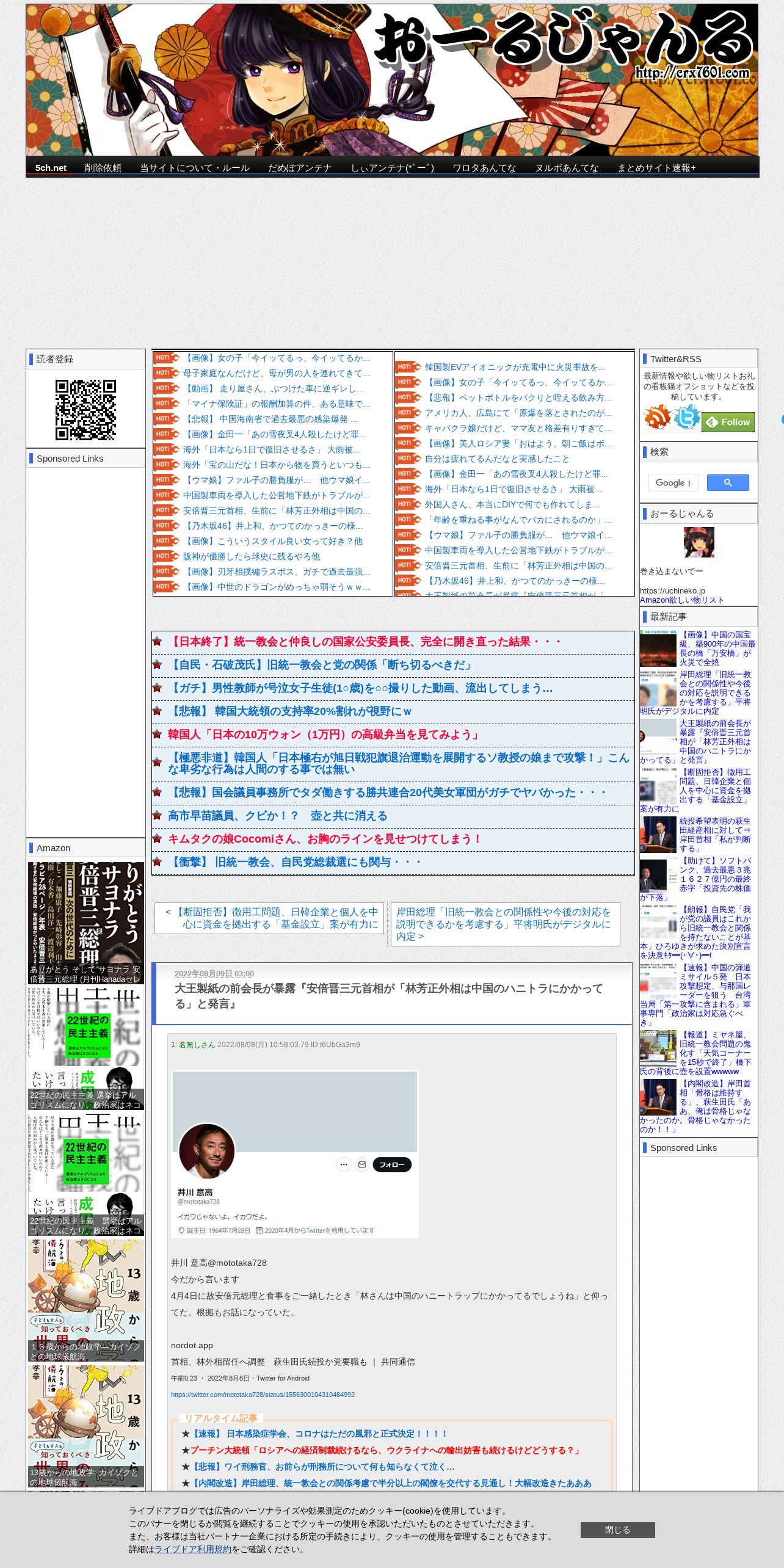Open HOT link 【動画】走り屋さん、ぶつけた車に逆ギレ
This screenshot has height=1568, width=784.
(x=273, y=388)
